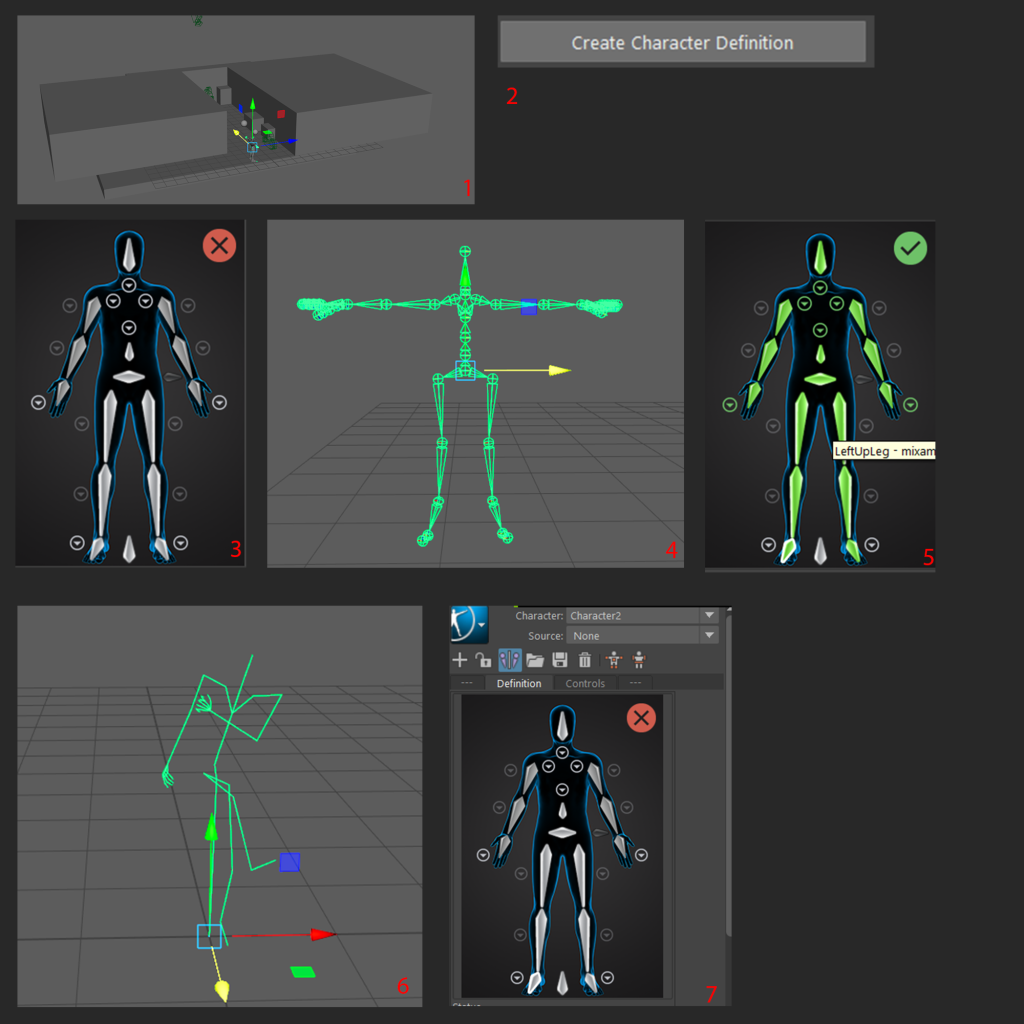Click the LeftUpLeg tooltip text
1024x1024 pixels.
click(884, 451)
